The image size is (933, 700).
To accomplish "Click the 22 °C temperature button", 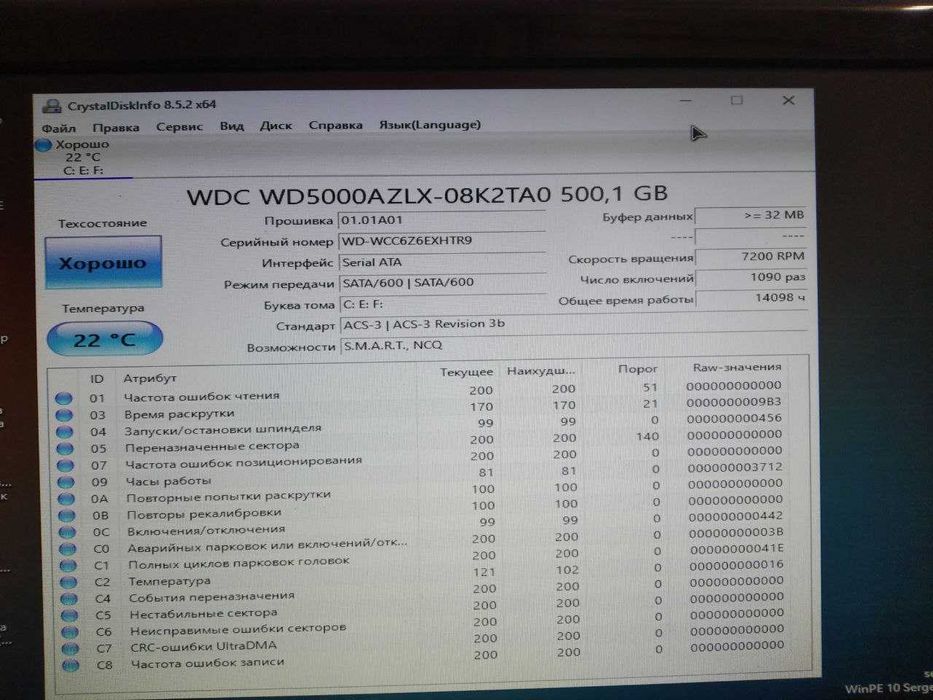I will [104, 339].
